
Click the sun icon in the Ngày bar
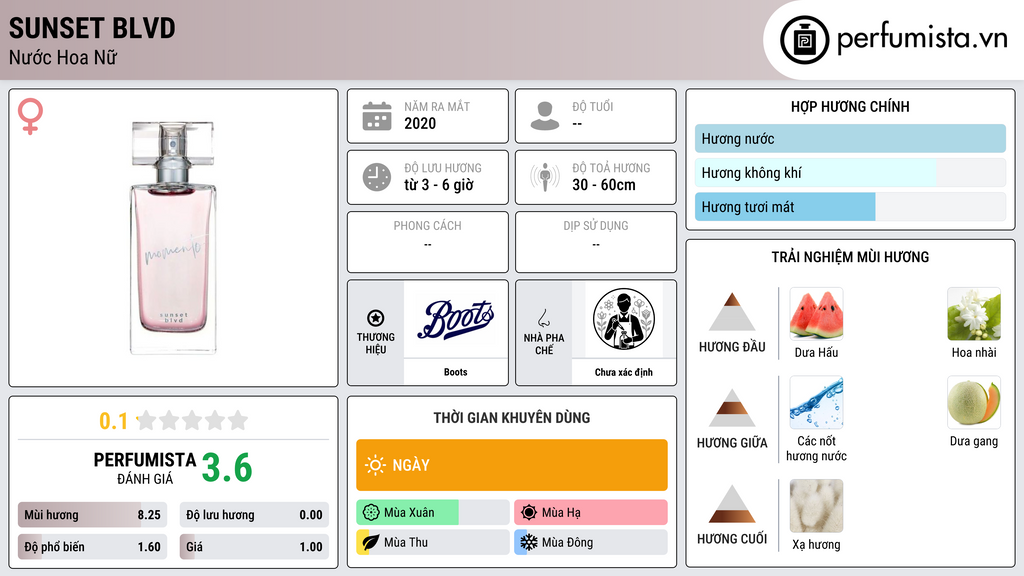click(x=375, y=465)
